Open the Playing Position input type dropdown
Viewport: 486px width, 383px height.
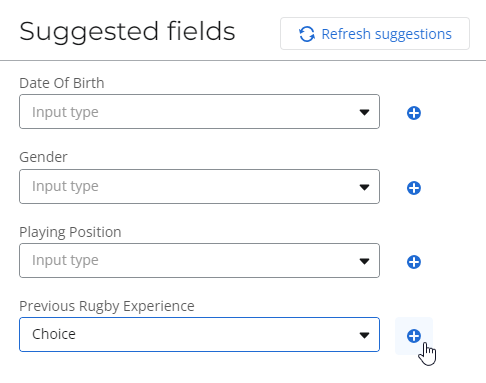(x=199, y=260)
